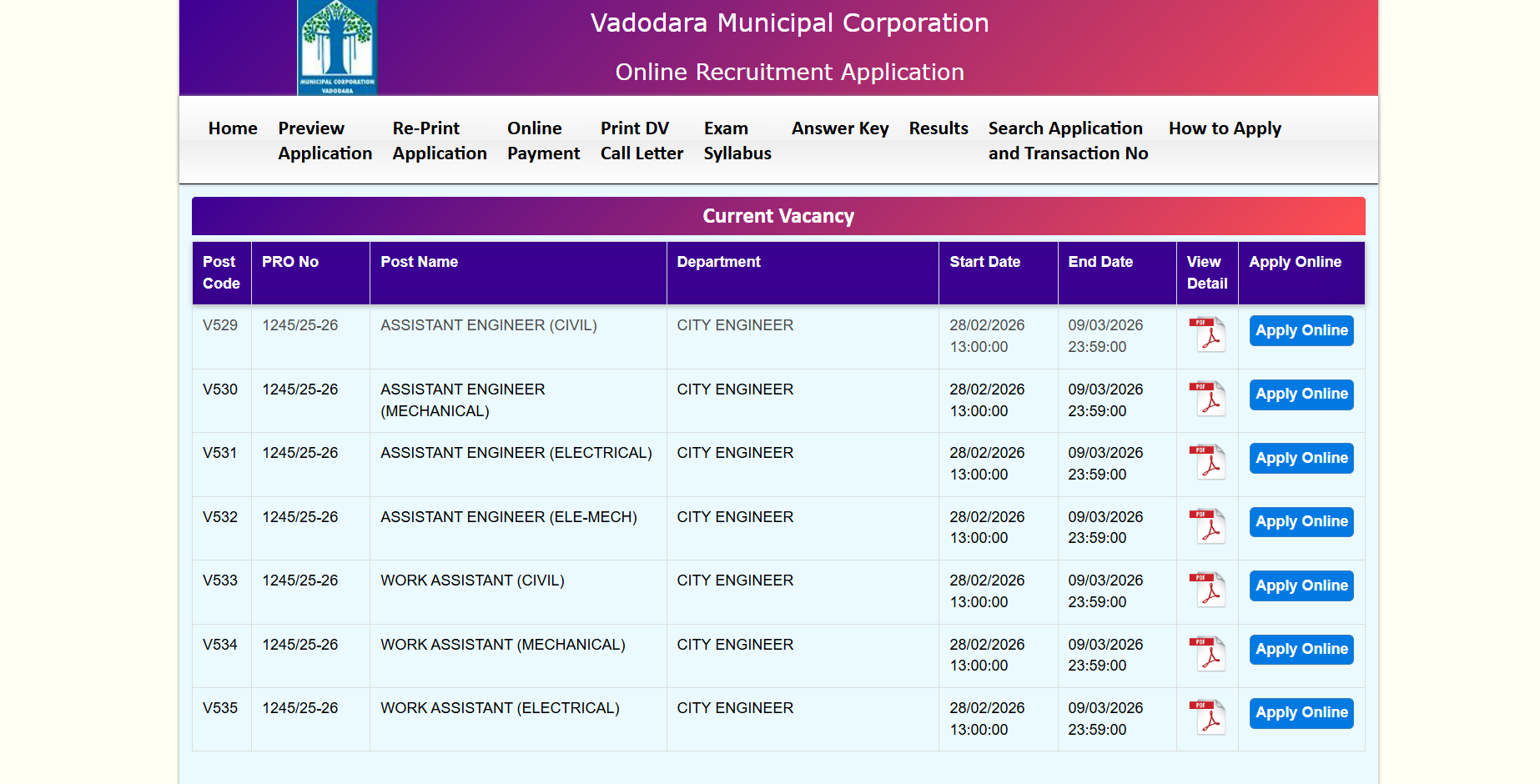
Task: Click the Vadodara Municipal Corporation logo
Action: 337,48
